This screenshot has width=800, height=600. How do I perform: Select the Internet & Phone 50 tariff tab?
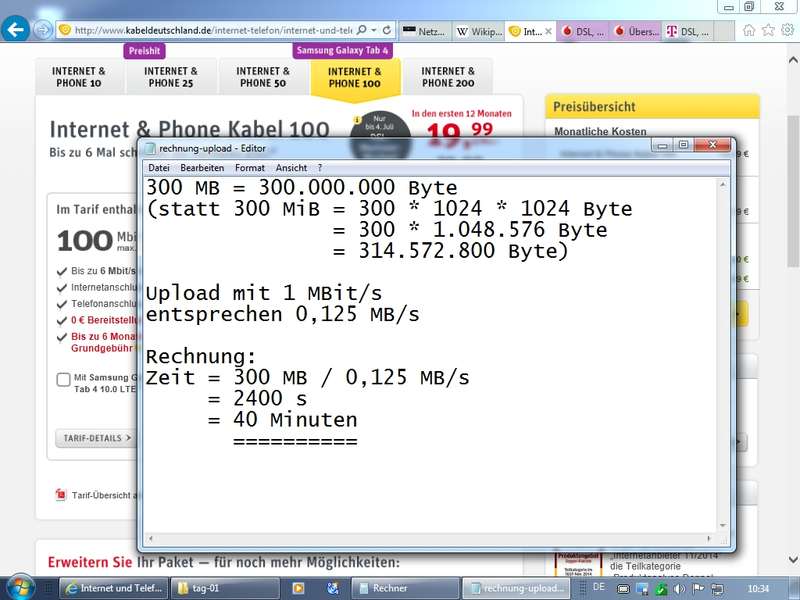point(263,77)
